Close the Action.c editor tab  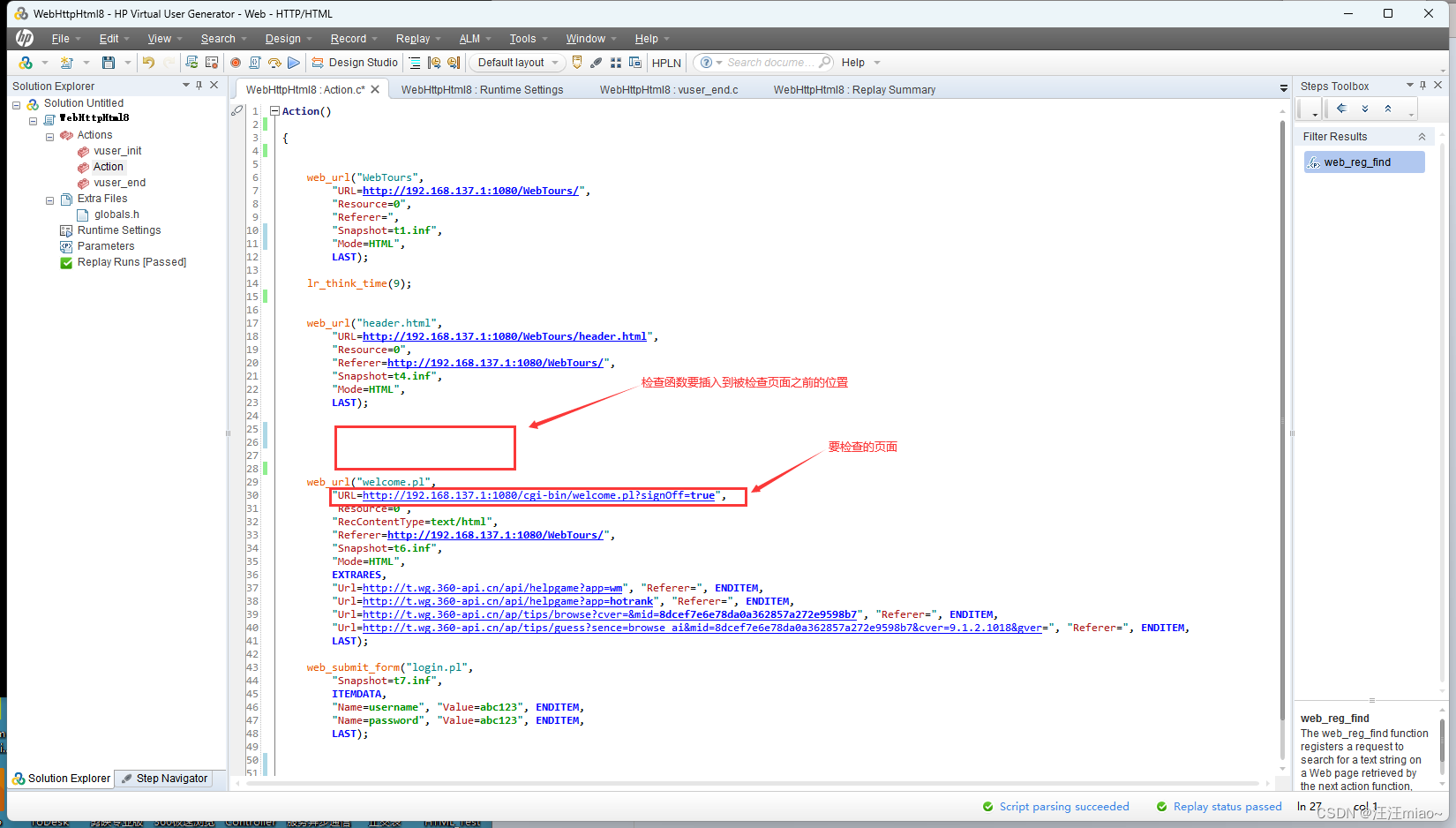[x=375, y=89]
